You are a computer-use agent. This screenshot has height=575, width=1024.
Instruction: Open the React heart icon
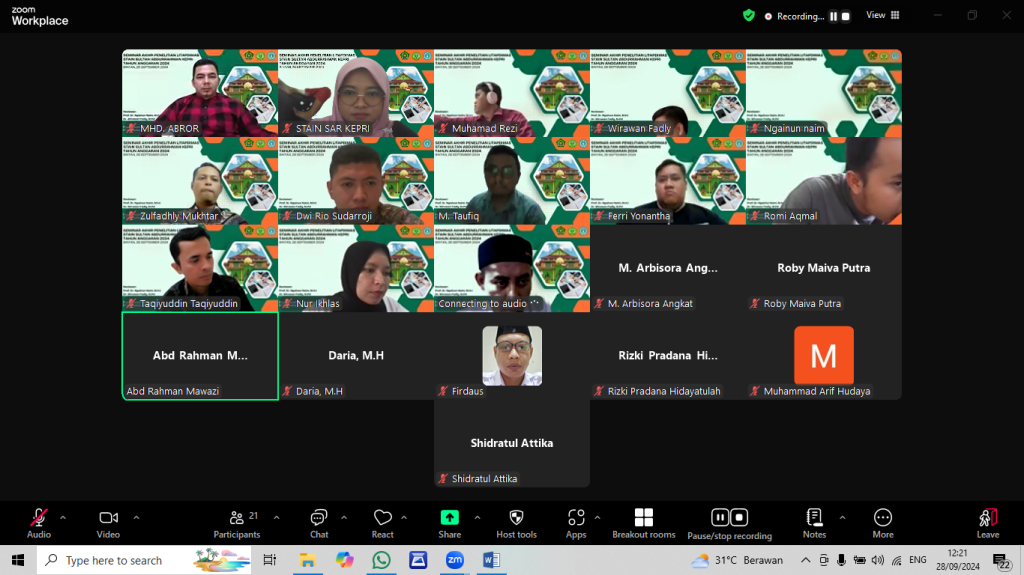[383, 524]
